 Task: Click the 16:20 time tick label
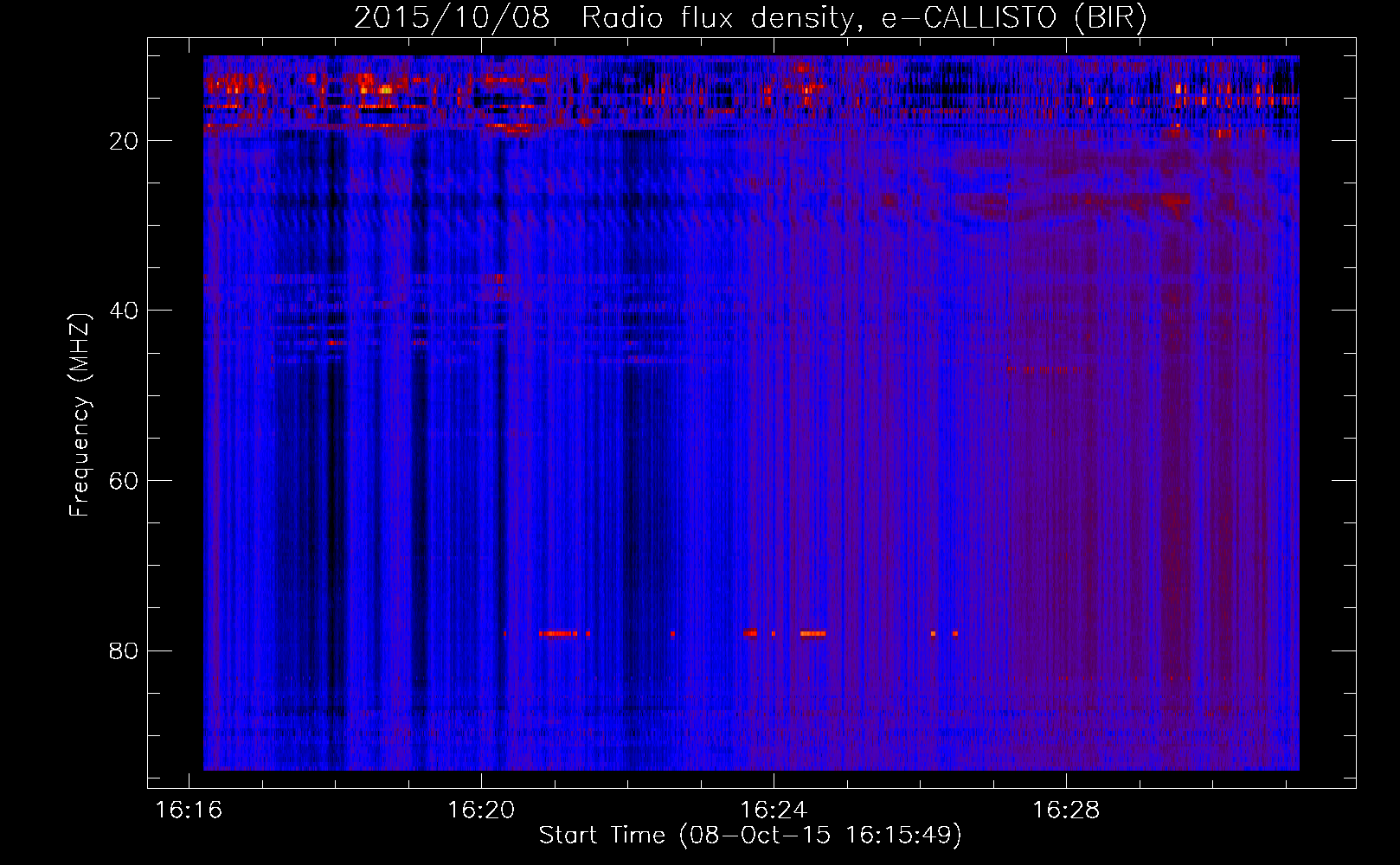(x=480, y=811)
